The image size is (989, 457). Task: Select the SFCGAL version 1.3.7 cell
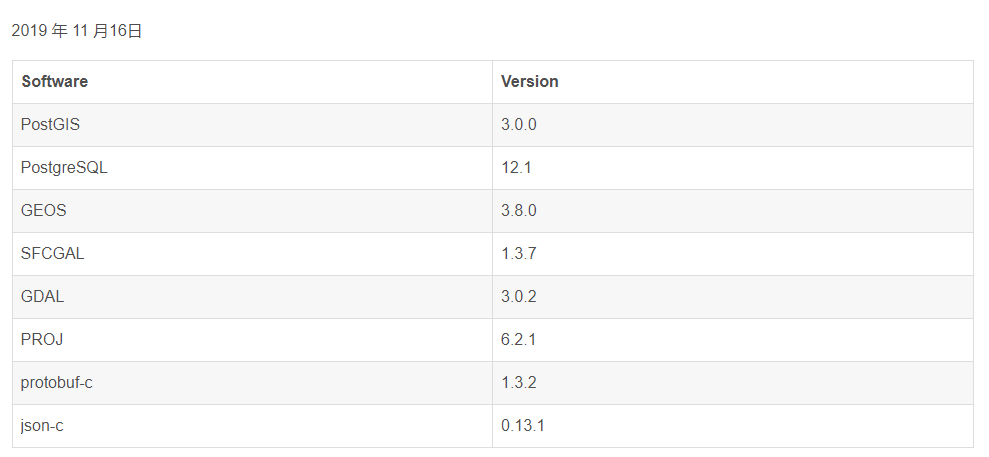coord(519,254)
